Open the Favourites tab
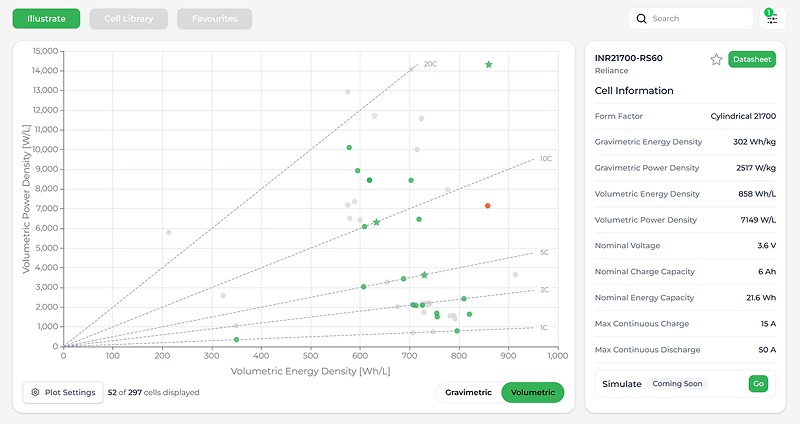 click(x=214, y=19)
